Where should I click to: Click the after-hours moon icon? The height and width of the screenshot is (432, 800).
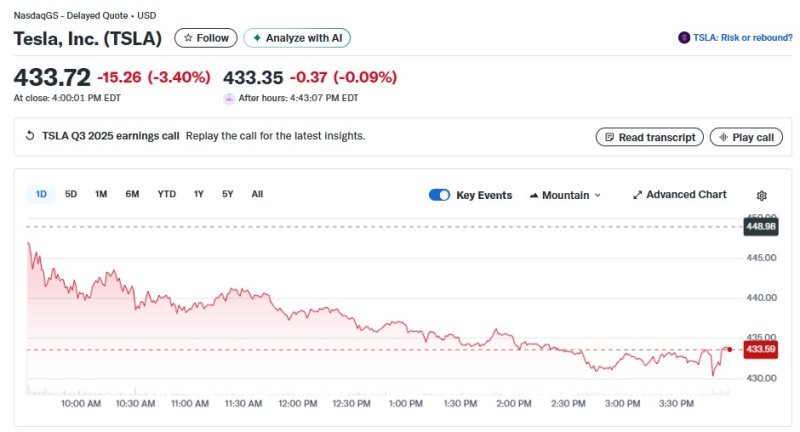click(x=230, y=98)
